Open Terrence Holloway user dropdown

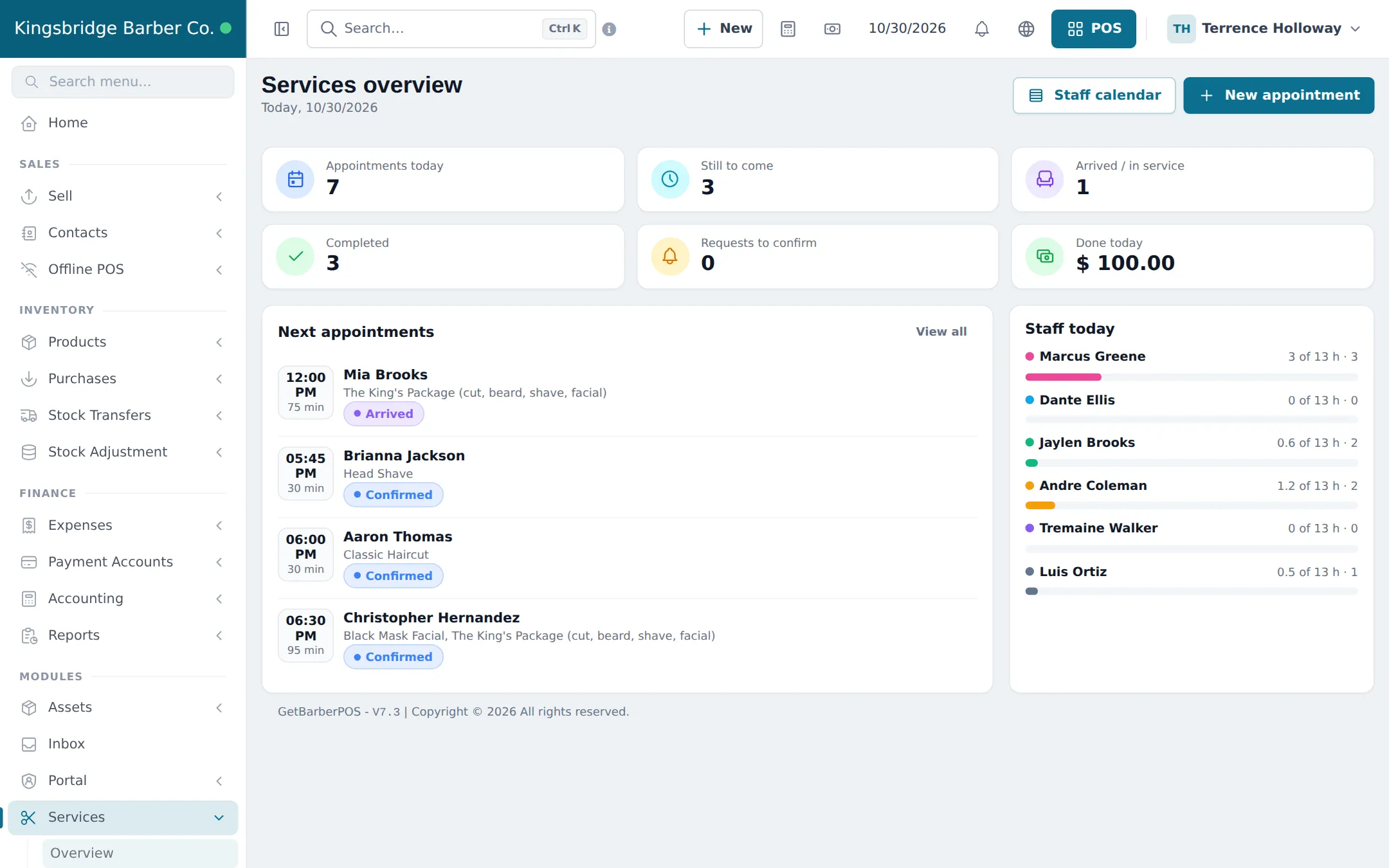click(1264, 29)
